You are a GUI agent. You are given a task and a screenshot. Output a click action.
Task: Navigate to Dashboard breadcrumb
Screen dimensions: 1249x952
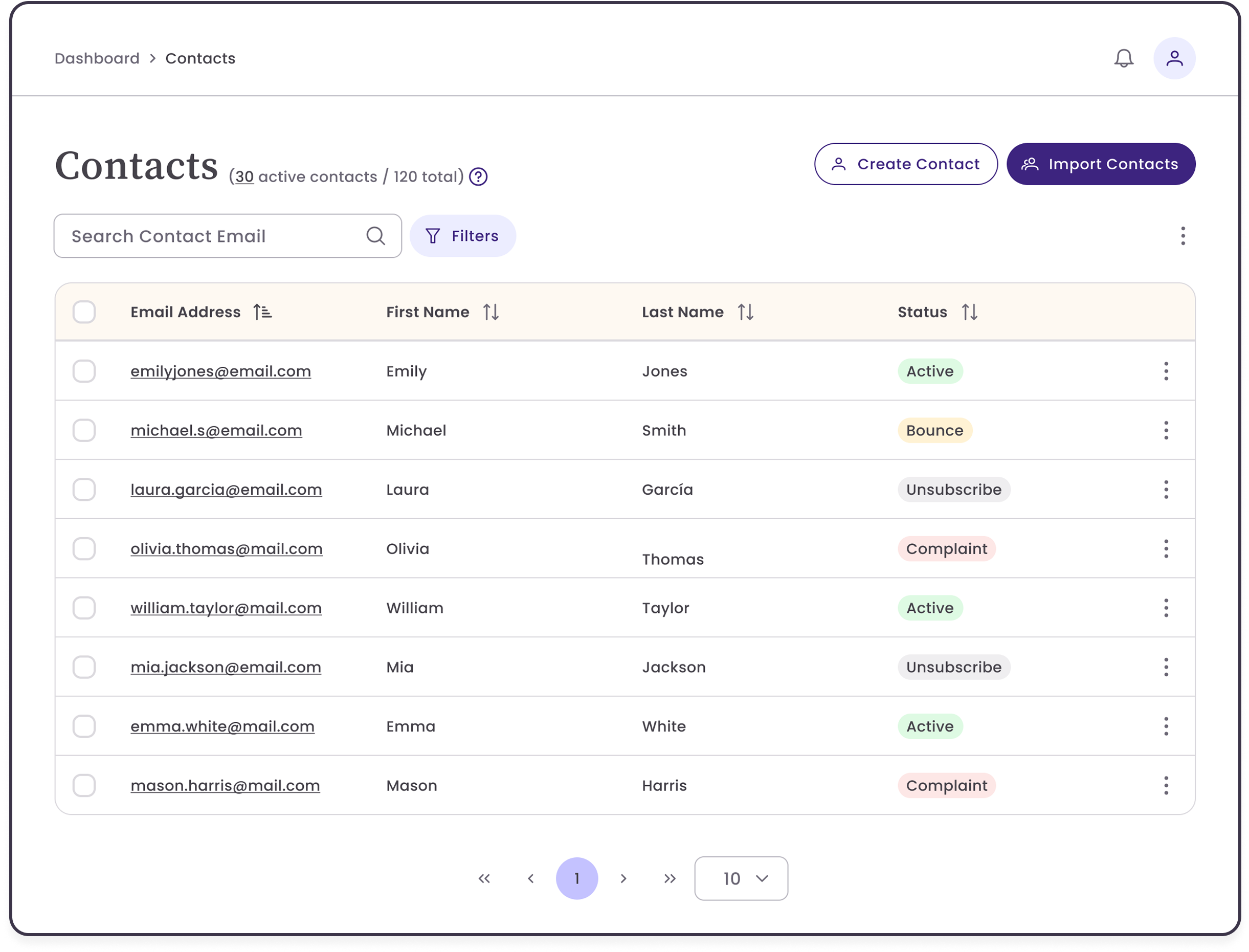(97, 58)
